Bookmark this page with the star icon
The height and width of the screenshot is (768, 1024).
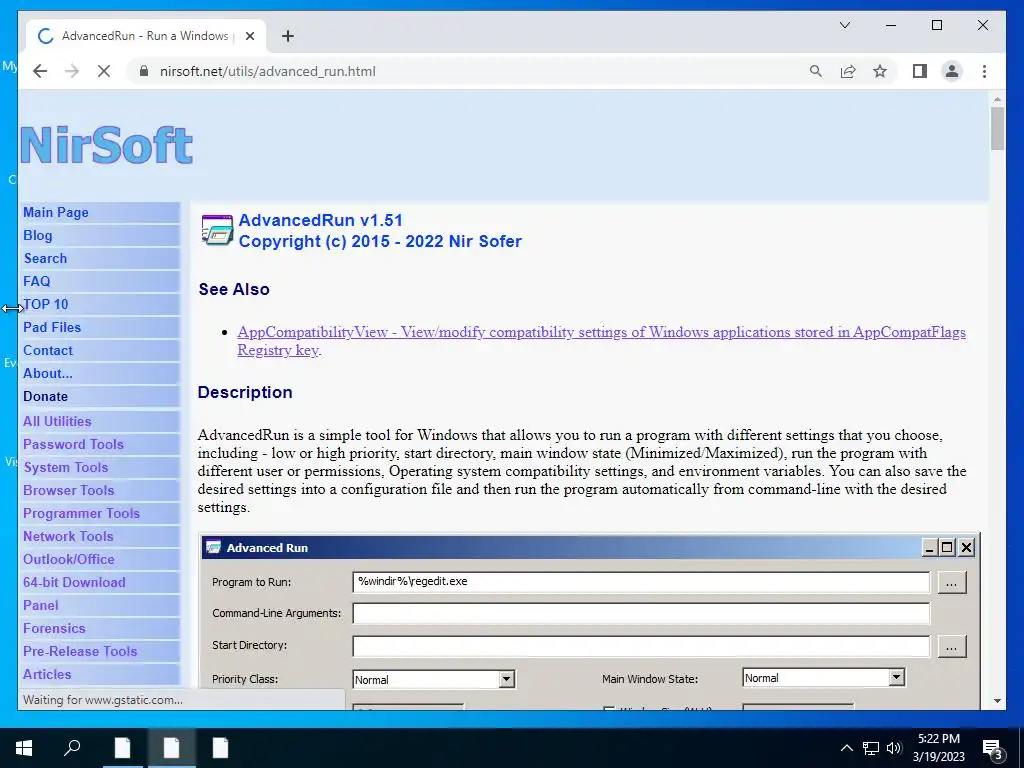tap(880, 71)
